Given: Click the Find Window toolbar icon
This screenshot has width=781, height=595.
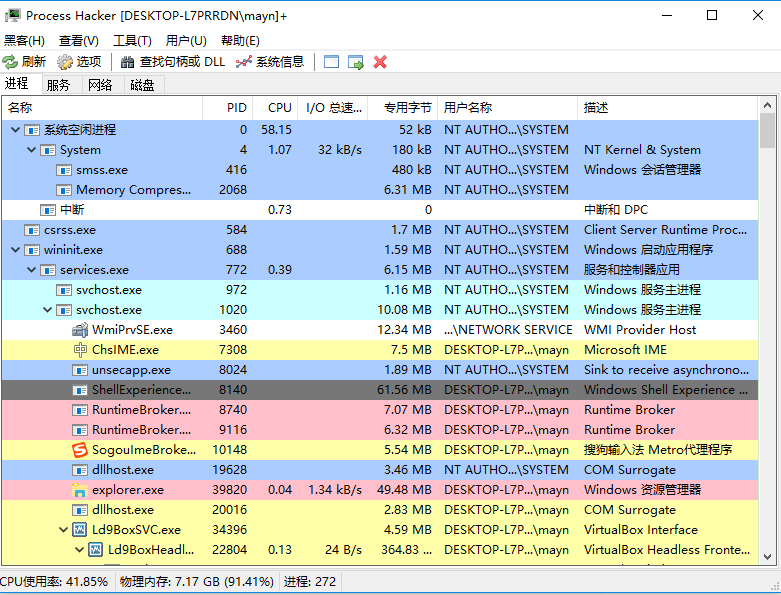Looking at the screenshot, I should click(332, 62).
